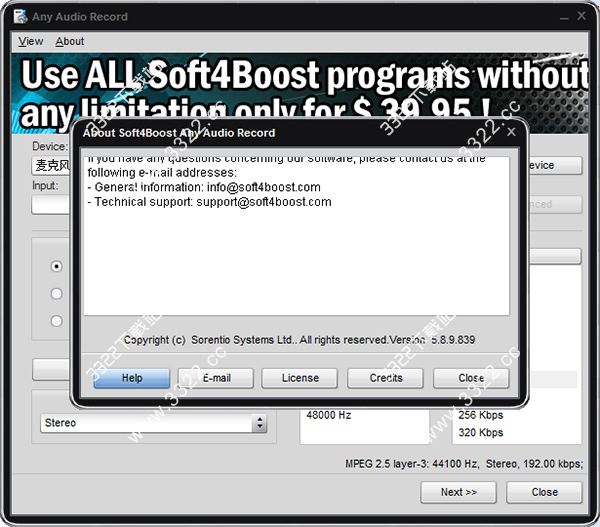600x527 pixels.
Task: Click the Input field in main window
Action: coord(51,205)
